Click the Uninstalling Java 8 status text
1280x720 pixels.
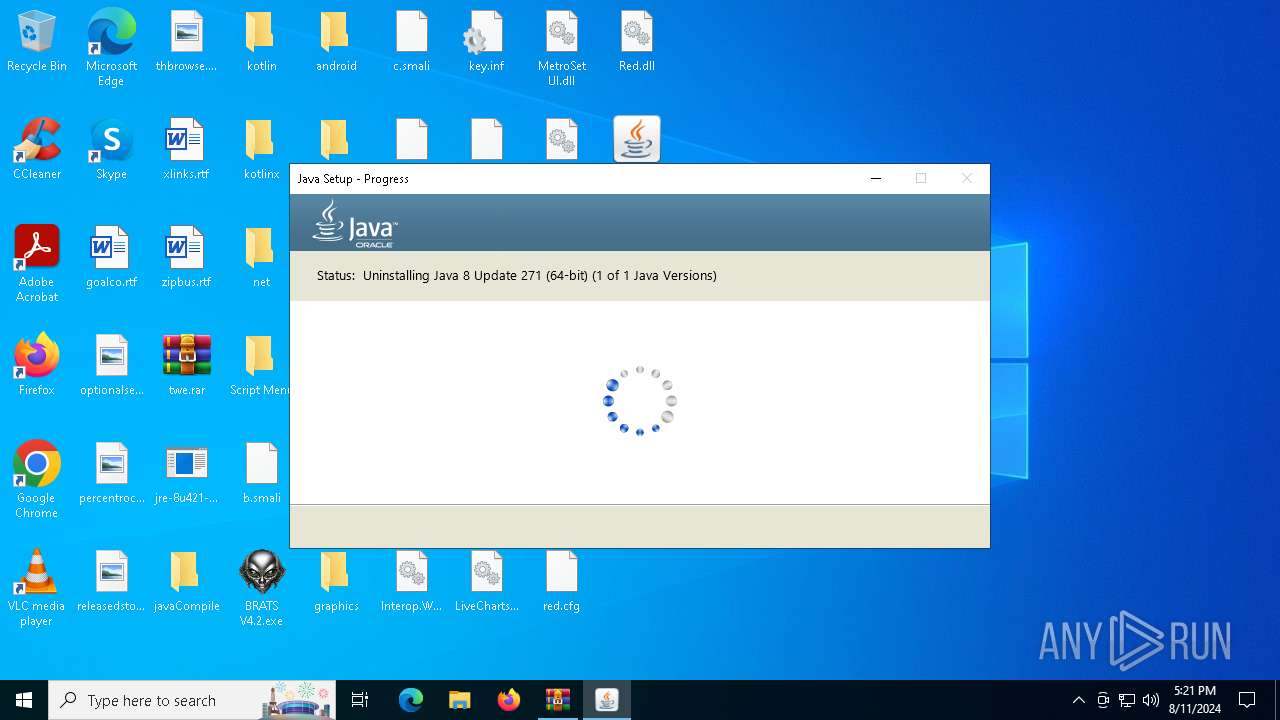(540, 275)
